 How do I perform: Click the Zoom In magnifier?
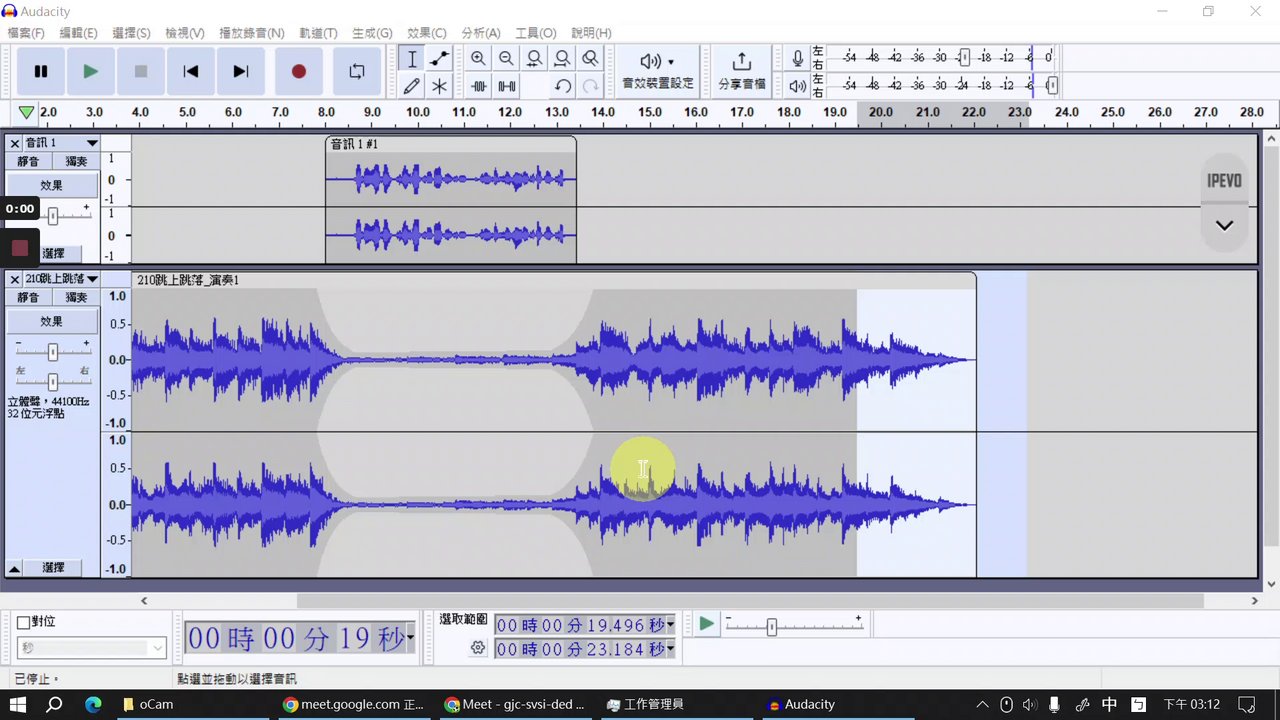[478, 59]
